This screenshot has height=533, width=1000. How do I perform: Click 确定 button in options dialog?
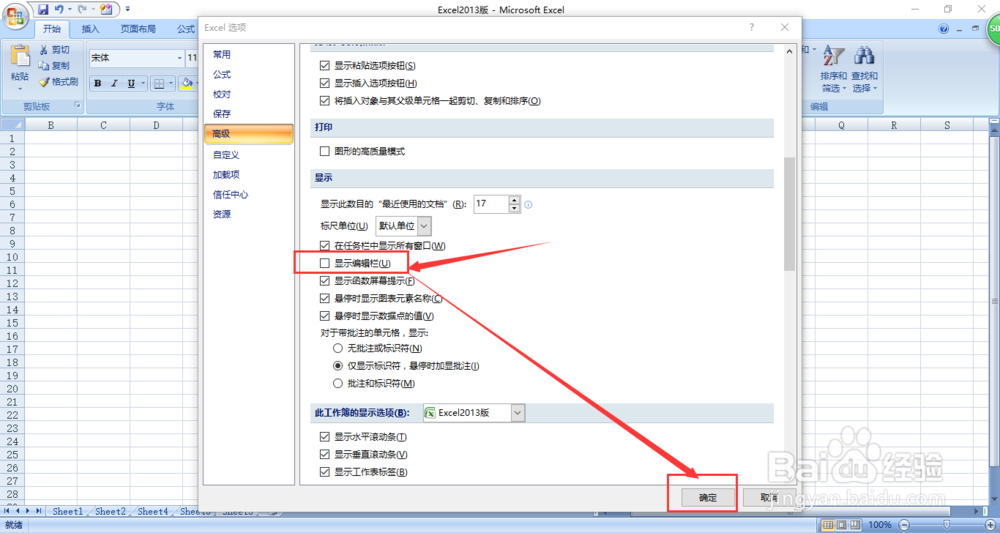(x=708, y=498)
